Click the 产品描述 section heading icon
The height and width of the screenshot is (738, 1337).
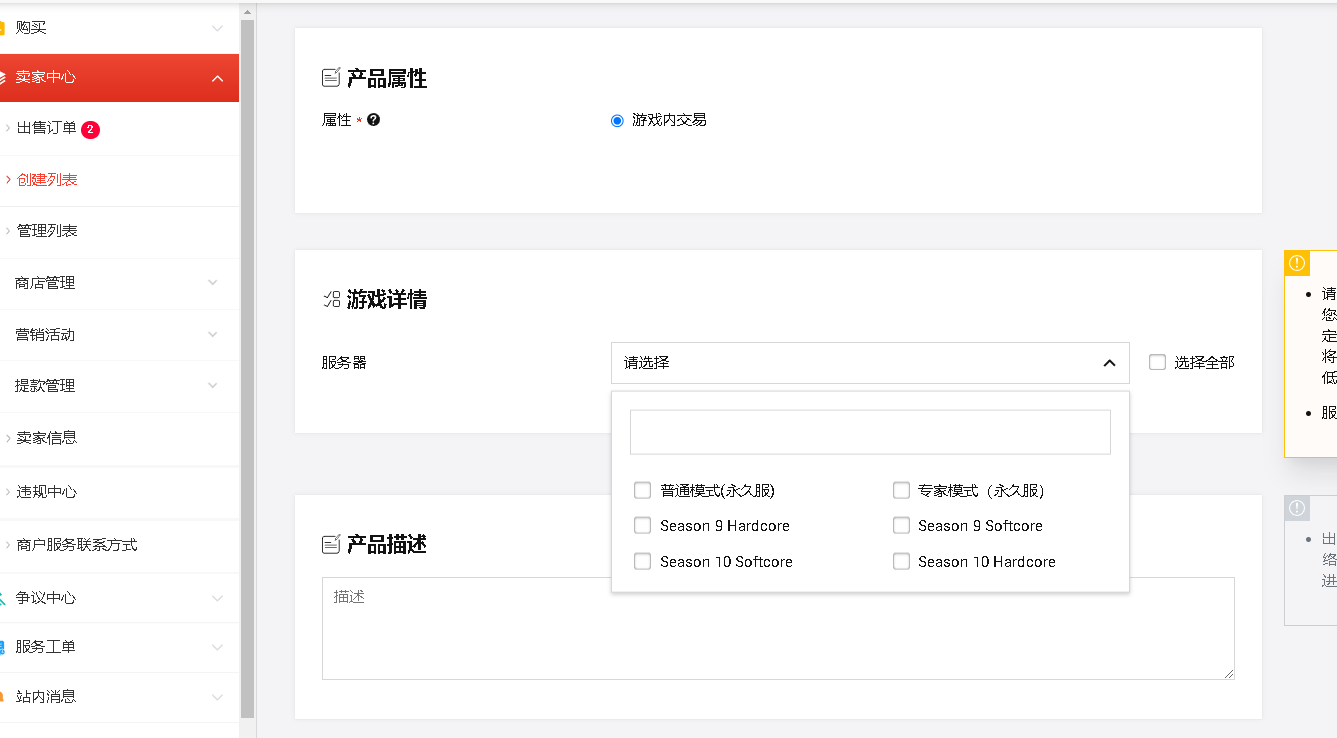click(x=331, y=545)
